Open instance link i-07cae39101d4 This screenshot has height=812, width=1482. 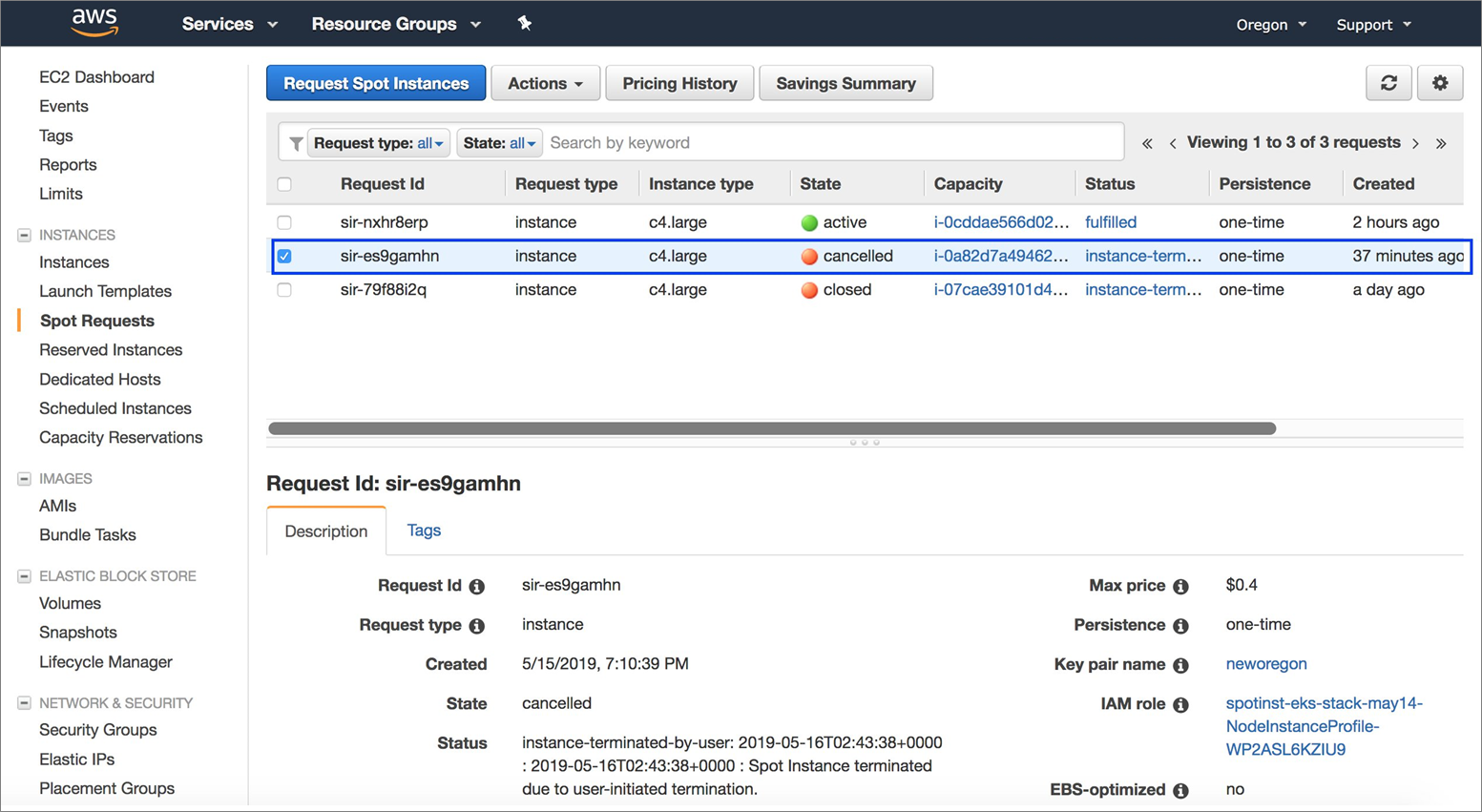click(1001, 290)
